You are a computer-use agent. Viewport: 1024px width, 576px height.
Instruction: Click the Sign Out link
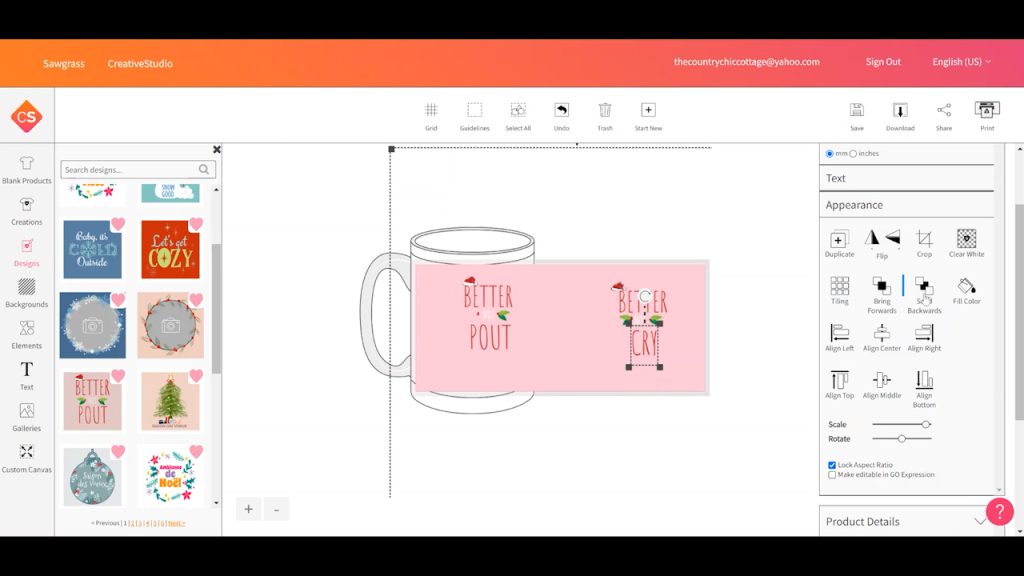[883, 62]
